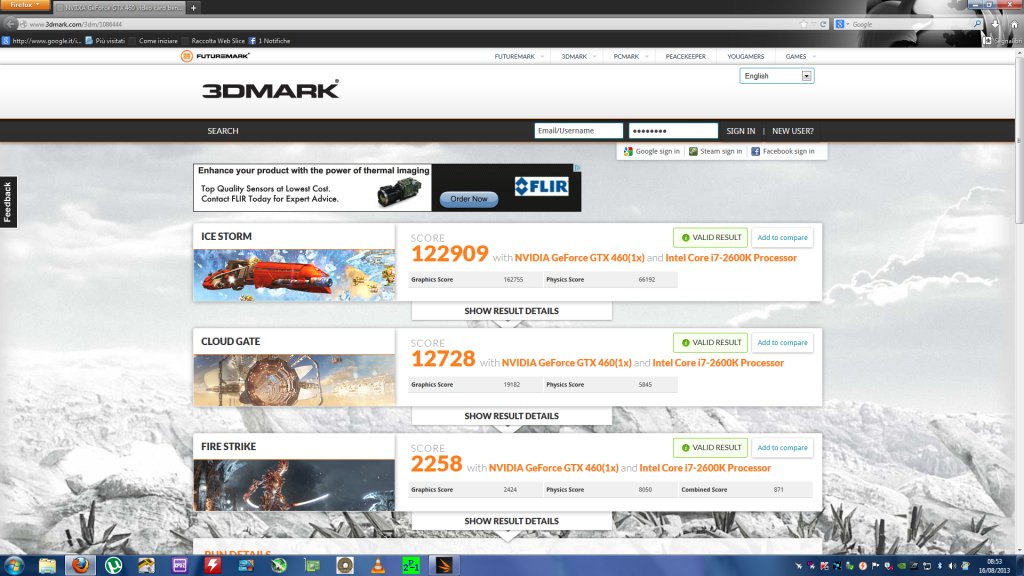Expand the FUTUREMARK top menu
Screen dimensions: 1024x576
(519, 57)
